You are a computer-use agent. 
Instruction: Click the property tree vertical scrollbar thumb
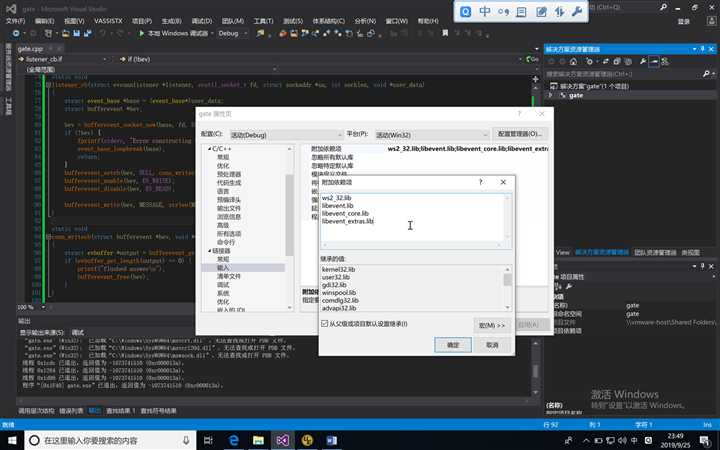(x=289, y=214)
